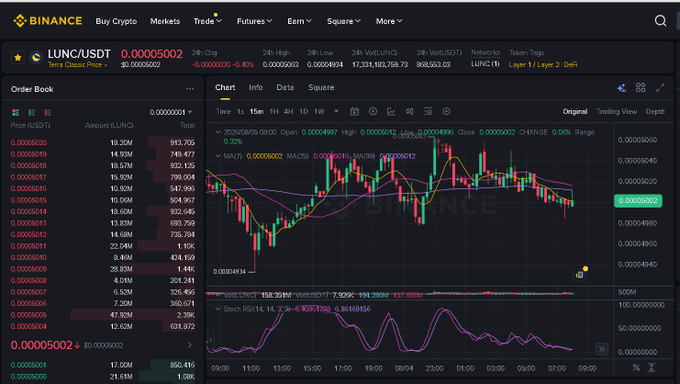Show sell orders only view
Screen dimensions: 680x384
pos(48,112)
